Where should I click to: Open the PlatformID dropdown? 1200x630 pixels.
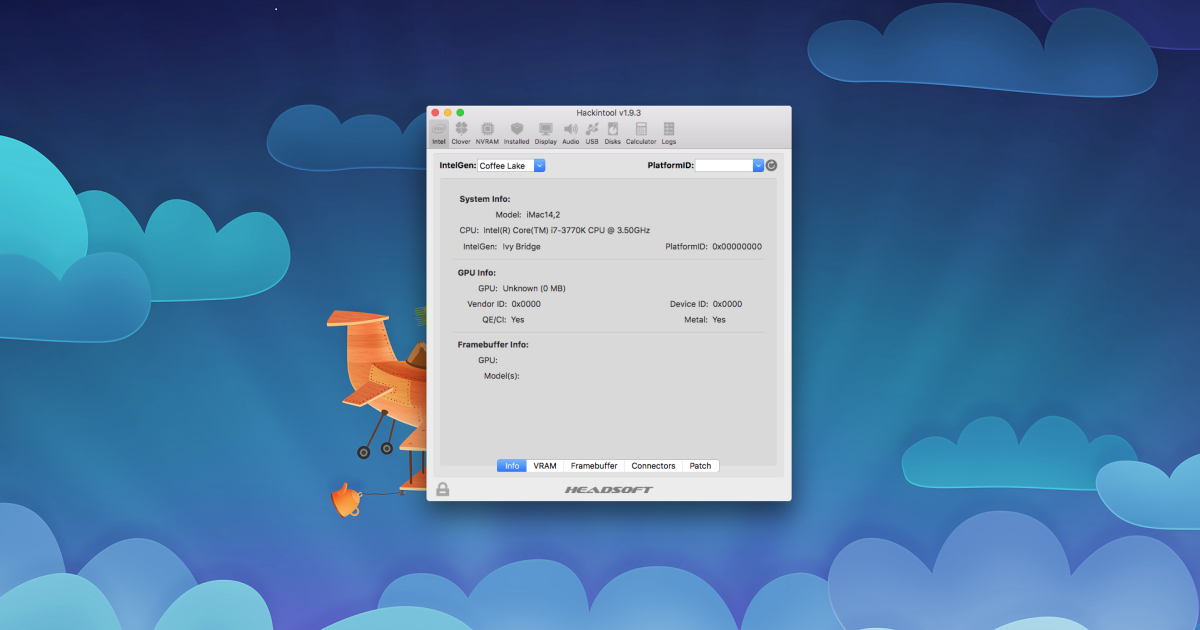[755, 165]
